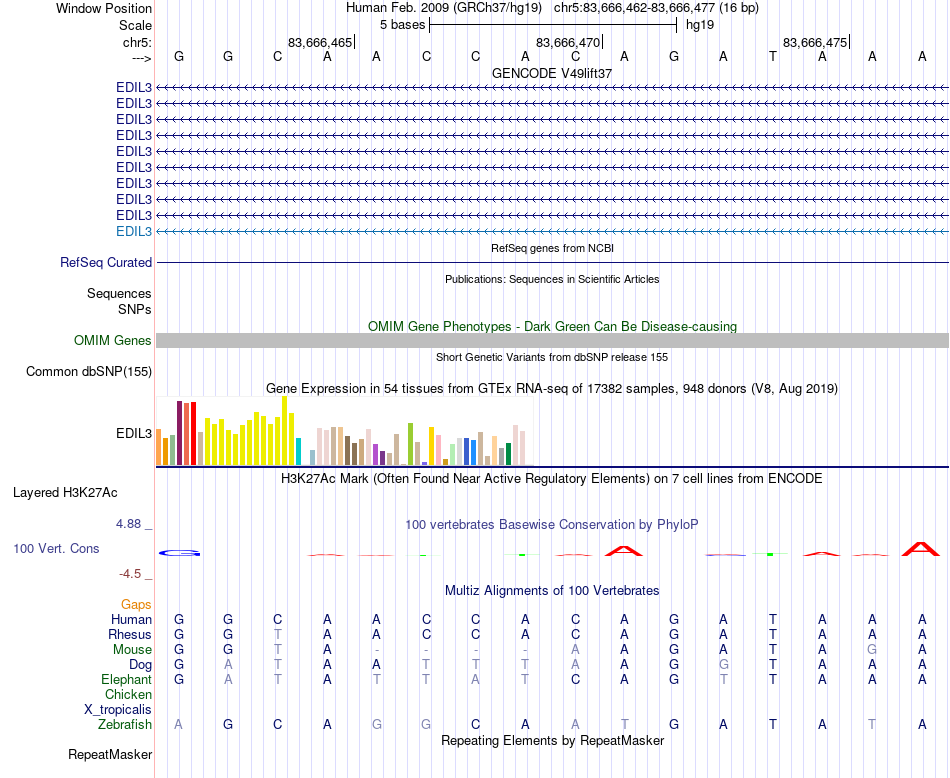Click the black EDIL3 GTEx row label

coord(134,434)
